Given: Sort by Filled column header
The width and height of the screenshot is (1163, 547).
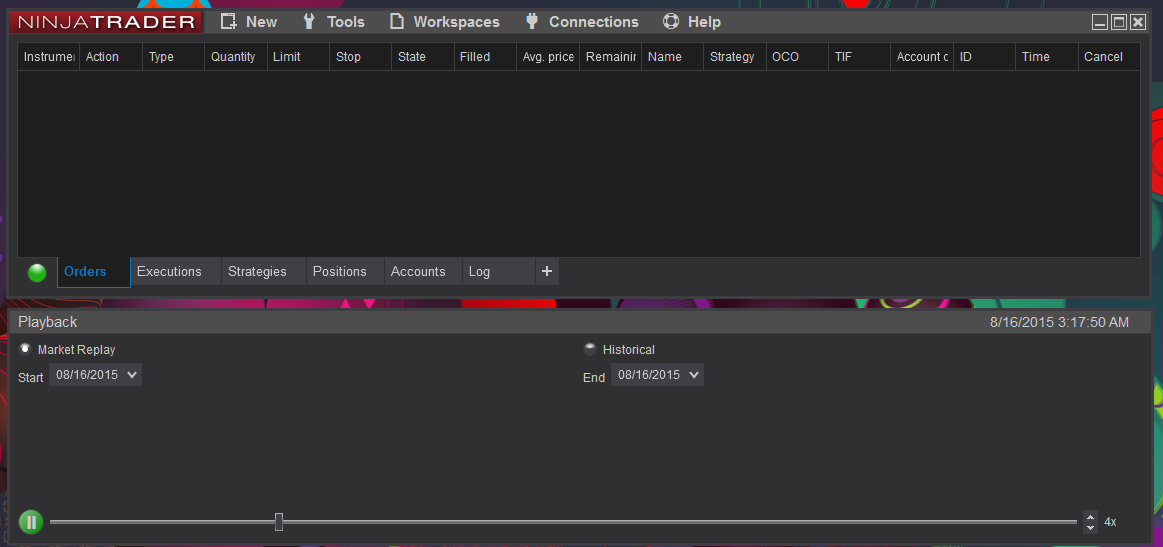Looking at the screenshot, I should [485, 56].
